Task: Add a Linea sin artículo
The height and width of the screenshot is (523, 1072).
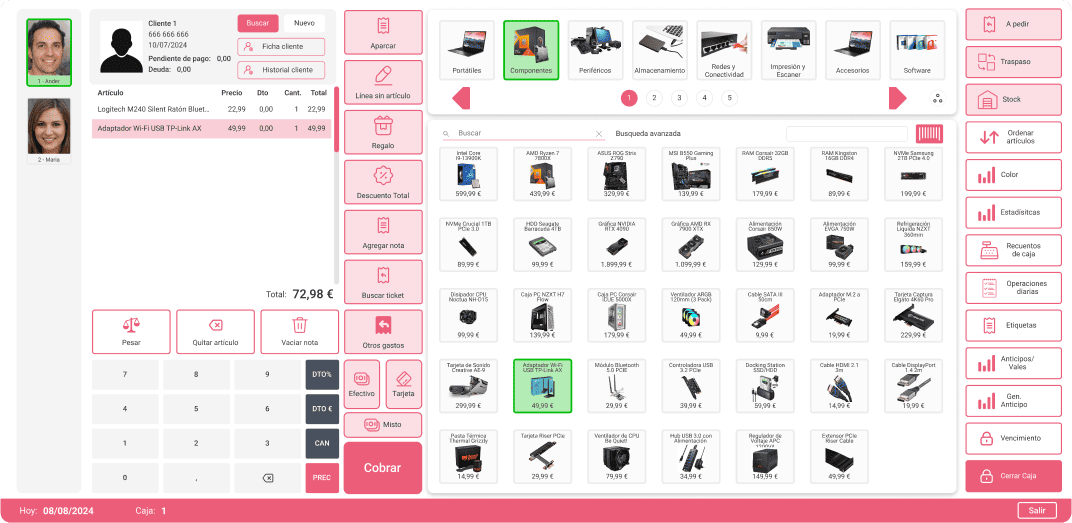Action: coord(383,82)
